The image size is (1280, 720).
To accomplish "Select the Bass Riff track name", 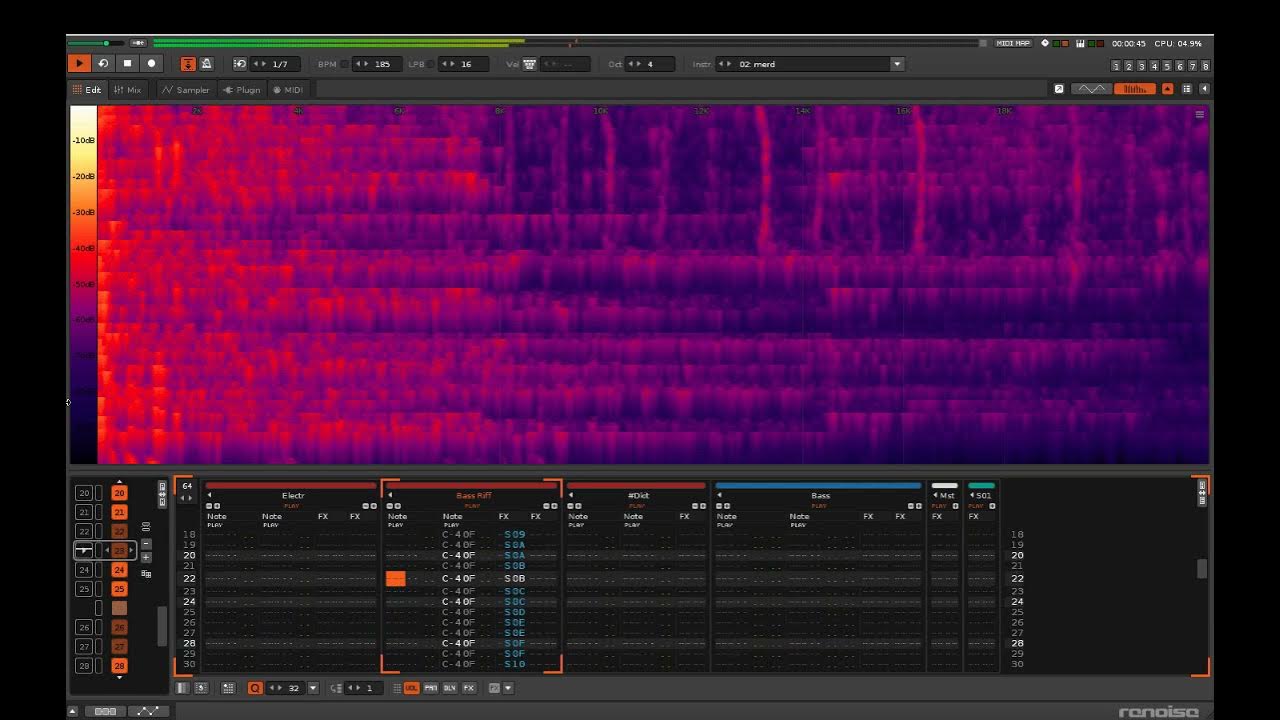I will point(474,496).
